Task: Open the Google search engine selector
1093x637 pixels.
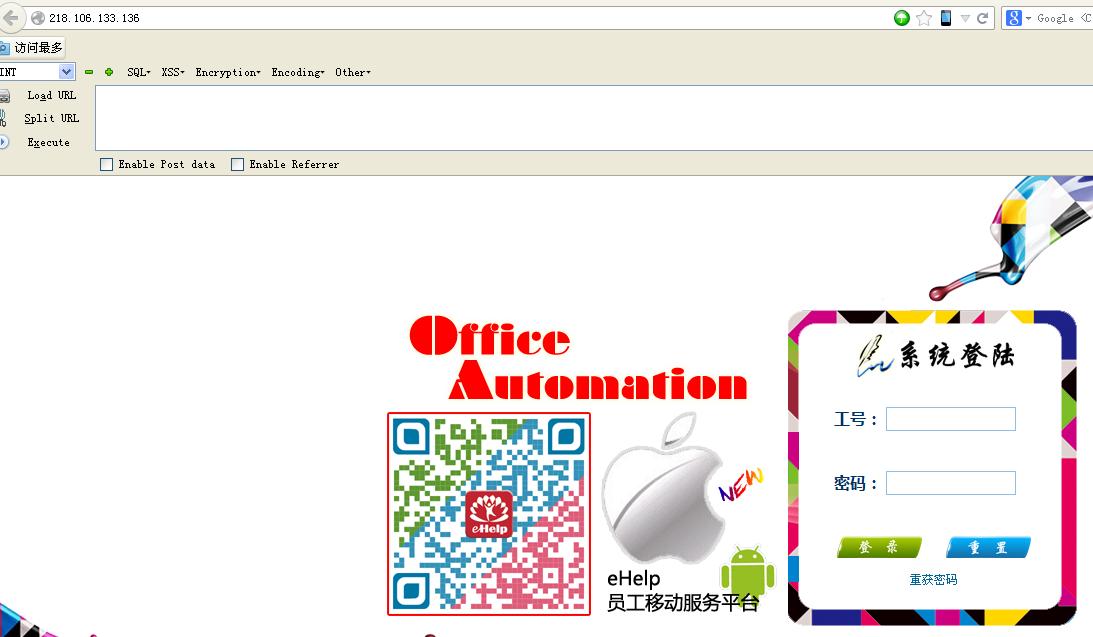Action: tap(1018, 18)
